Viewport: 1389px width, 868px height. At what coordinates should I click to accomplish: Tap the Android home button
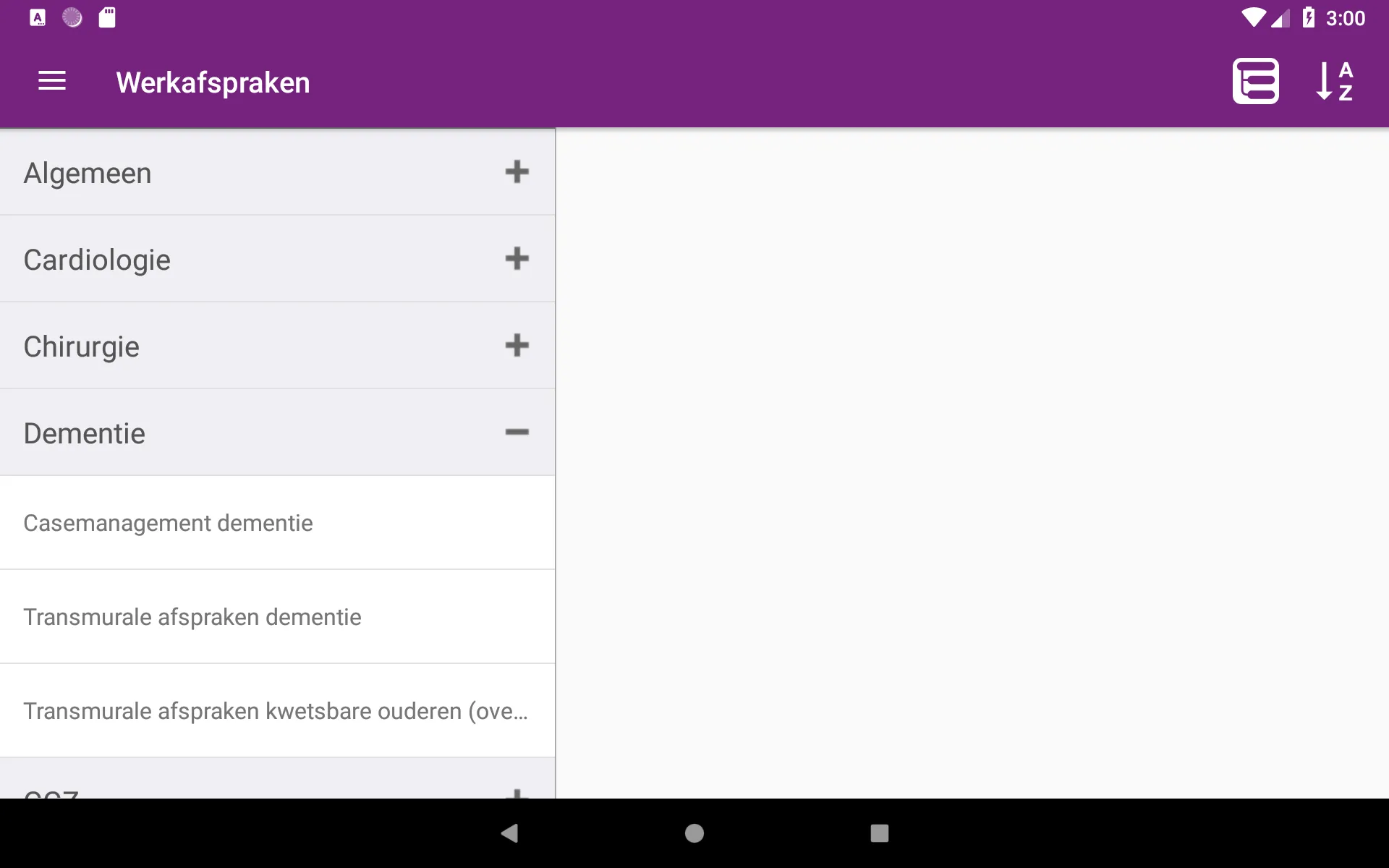[x=694, y=833]
